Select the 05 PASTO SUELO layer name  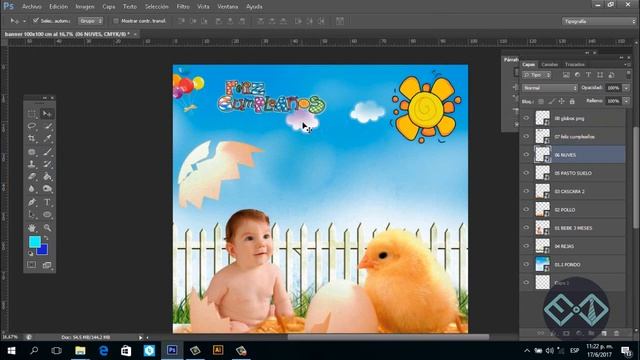pyautogui.click(x=573, y=173)
